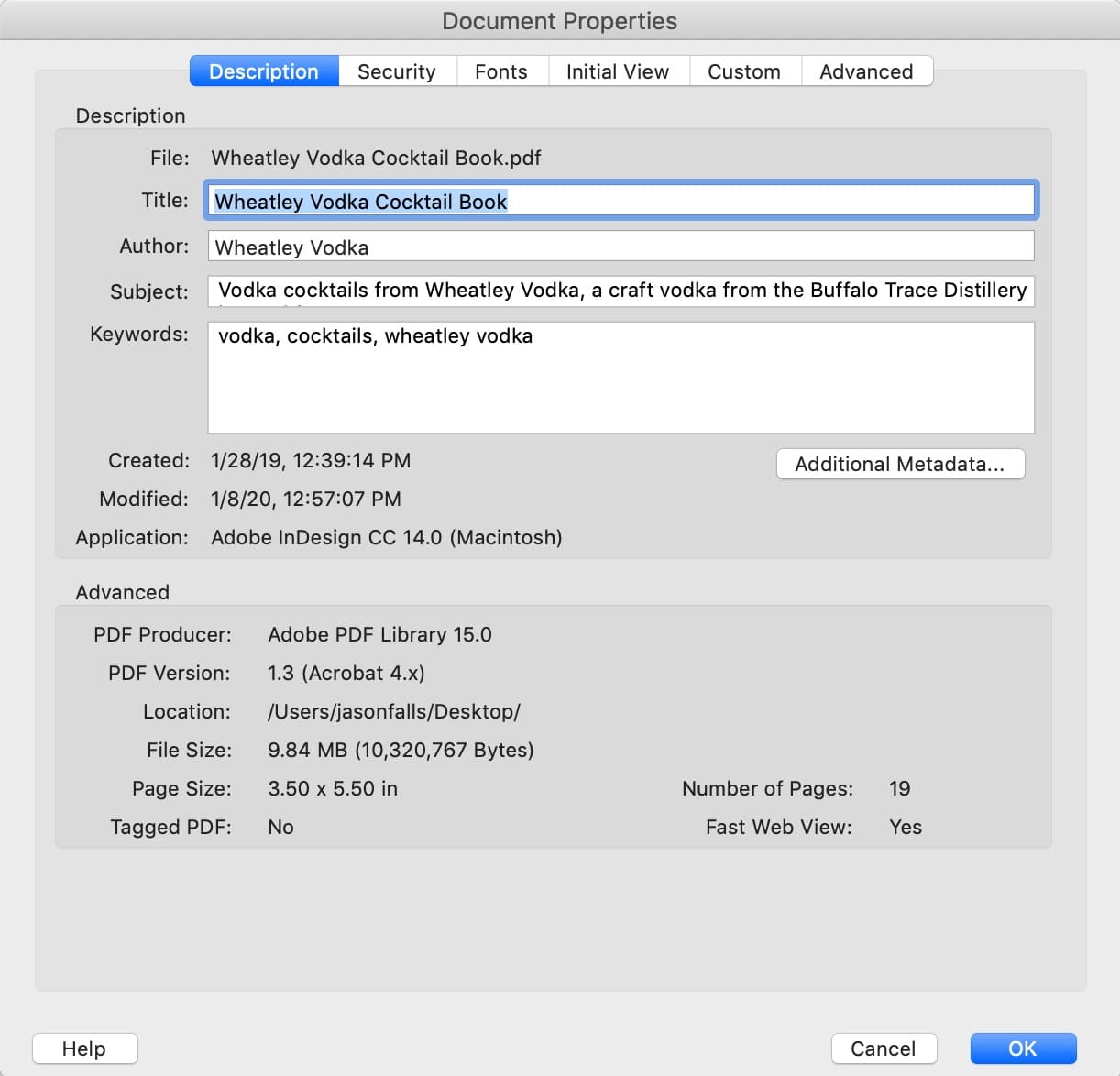1120x1076 pixels.
Task: Select PDF Producer 'Adobe PDF Library 15.0'
Action: click(379, 634)
